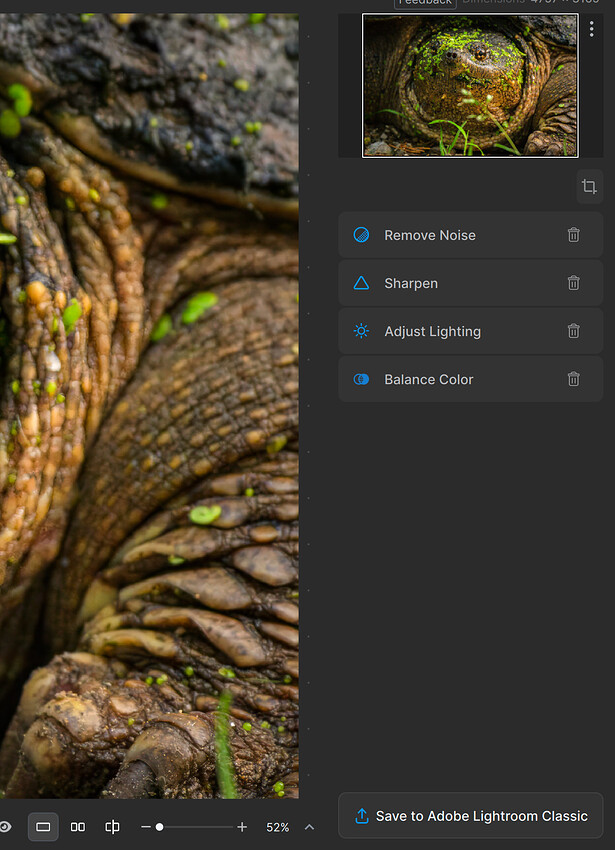Click the turtle navigator thumbnail
The width and height of the screenshot is (615, 850).
[470, 86]
